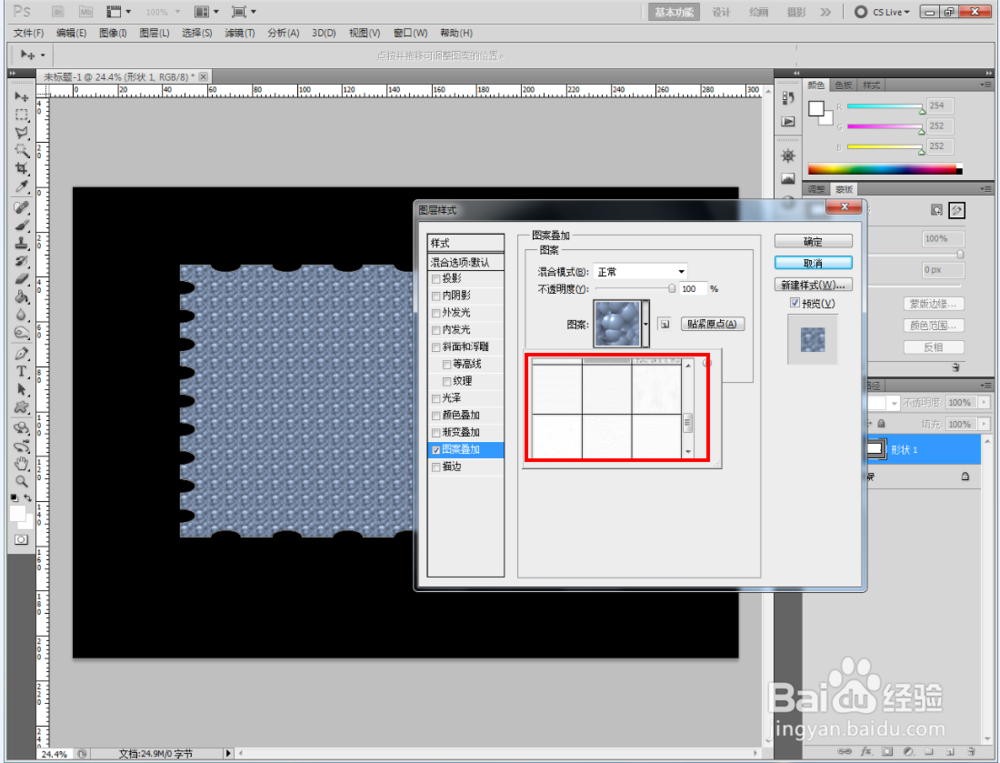1000x763 pixels.
Task: Enable the 斜面和浮雕 bevel checkbox
Action: [436, 347]
